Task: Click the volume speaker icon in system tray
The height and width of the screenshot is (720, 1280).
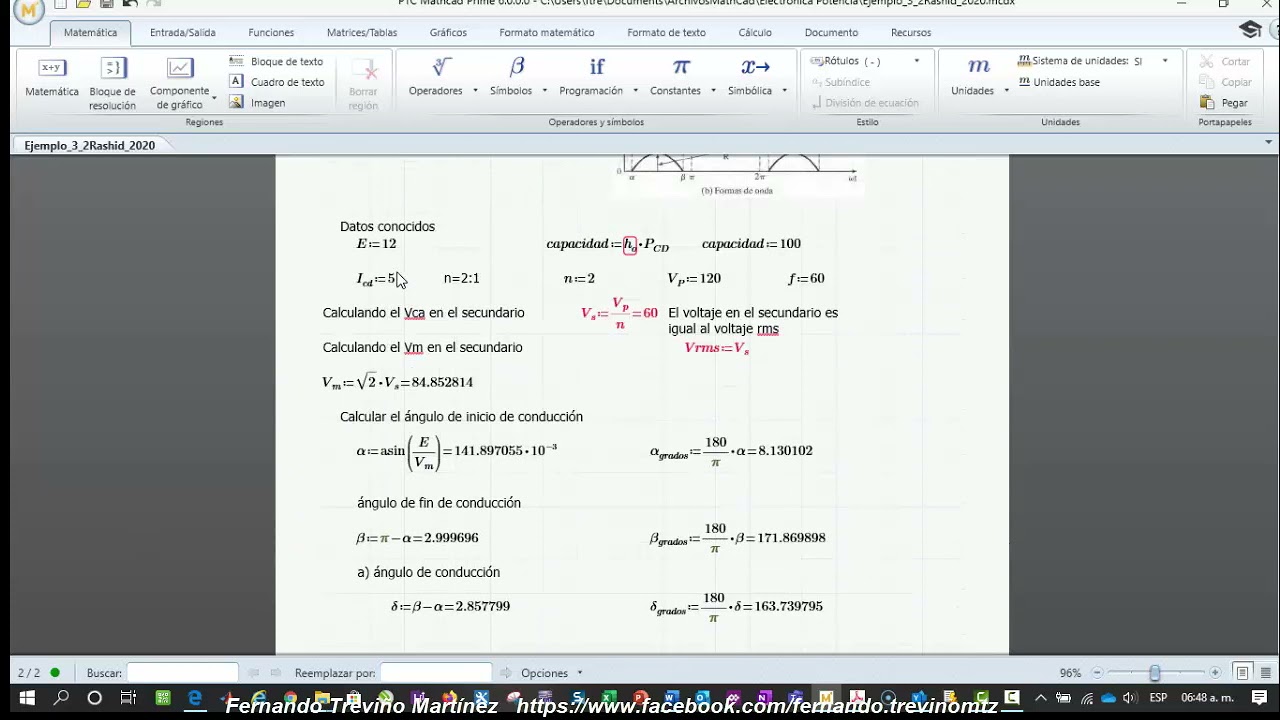Action: pyautogui.click(x=1129, y=698)
